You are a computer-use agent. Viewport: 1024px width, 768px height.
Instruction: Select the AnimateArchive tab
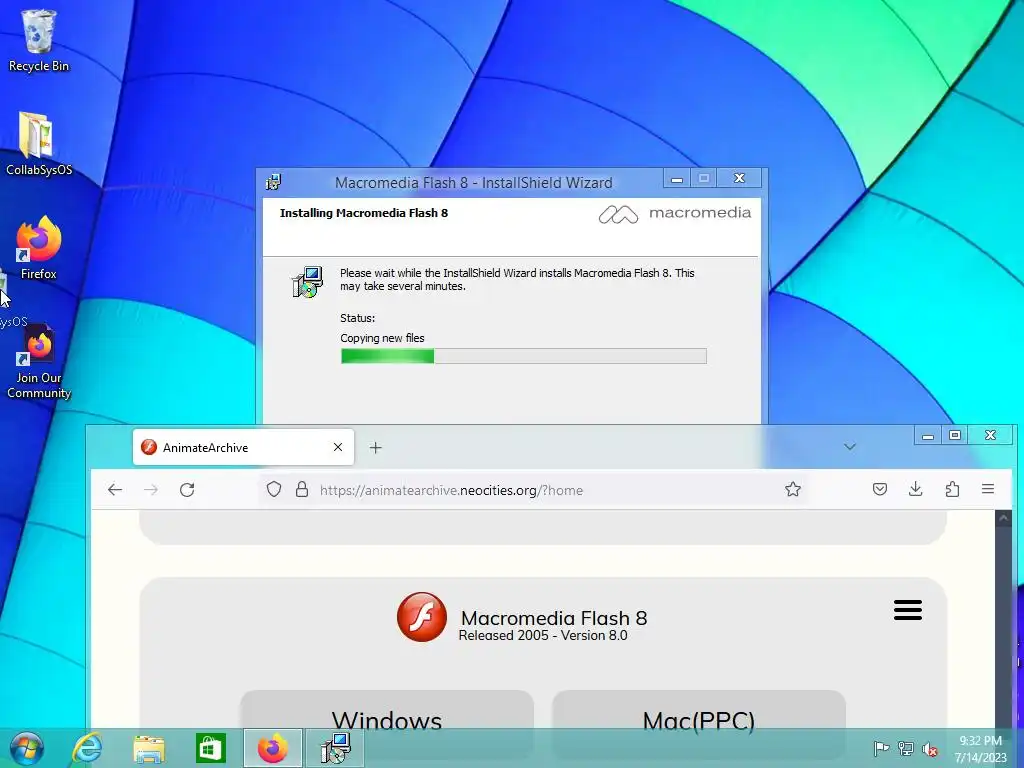[243, 447]
